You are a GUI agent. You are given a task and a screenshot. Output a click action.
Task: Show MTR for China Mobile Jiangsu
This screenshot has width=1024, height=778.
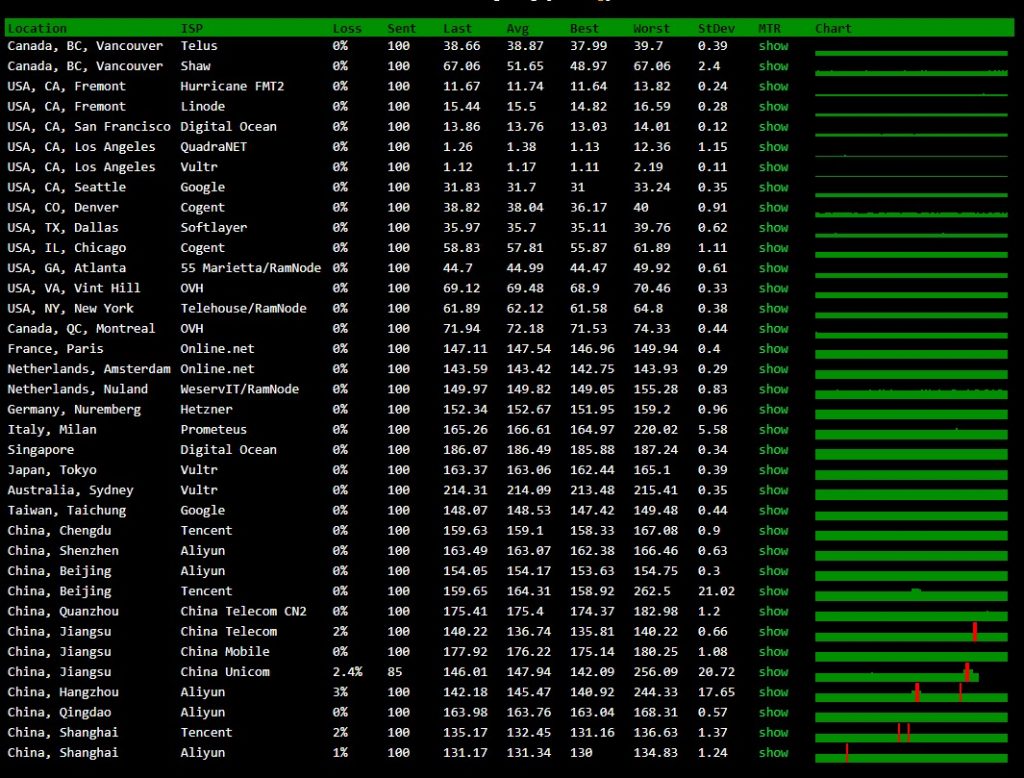coord(773,653)
